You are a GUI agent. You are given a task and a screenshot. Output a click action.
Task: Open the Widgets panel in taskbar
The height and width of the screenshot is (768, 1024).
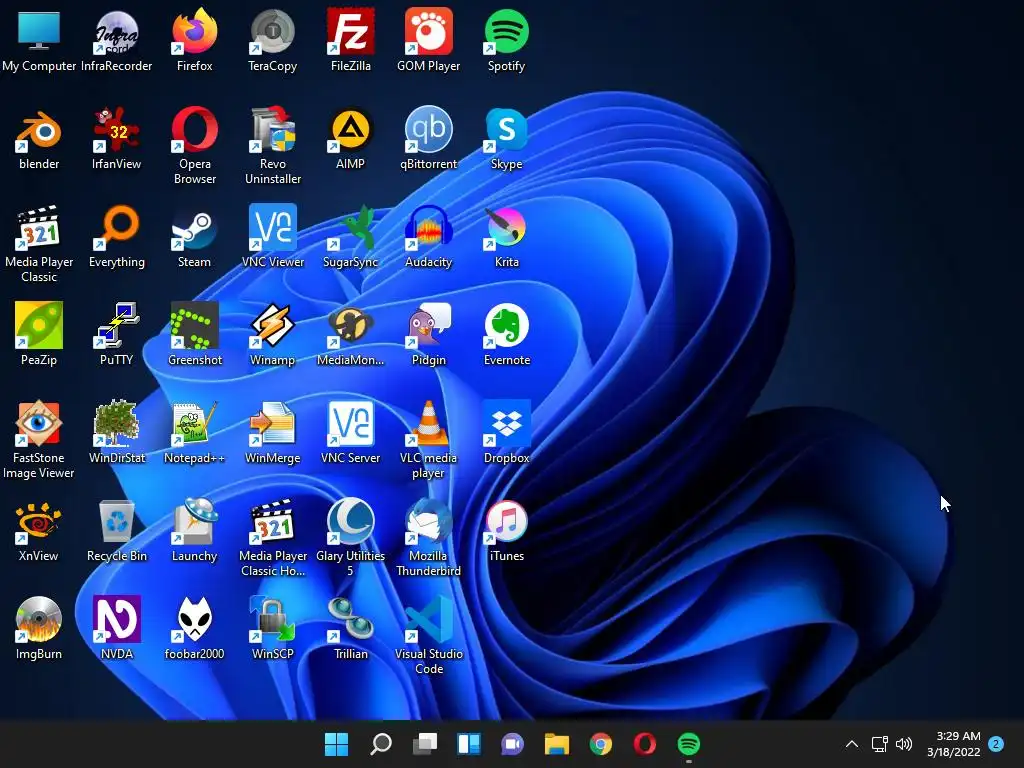(469, 744)
